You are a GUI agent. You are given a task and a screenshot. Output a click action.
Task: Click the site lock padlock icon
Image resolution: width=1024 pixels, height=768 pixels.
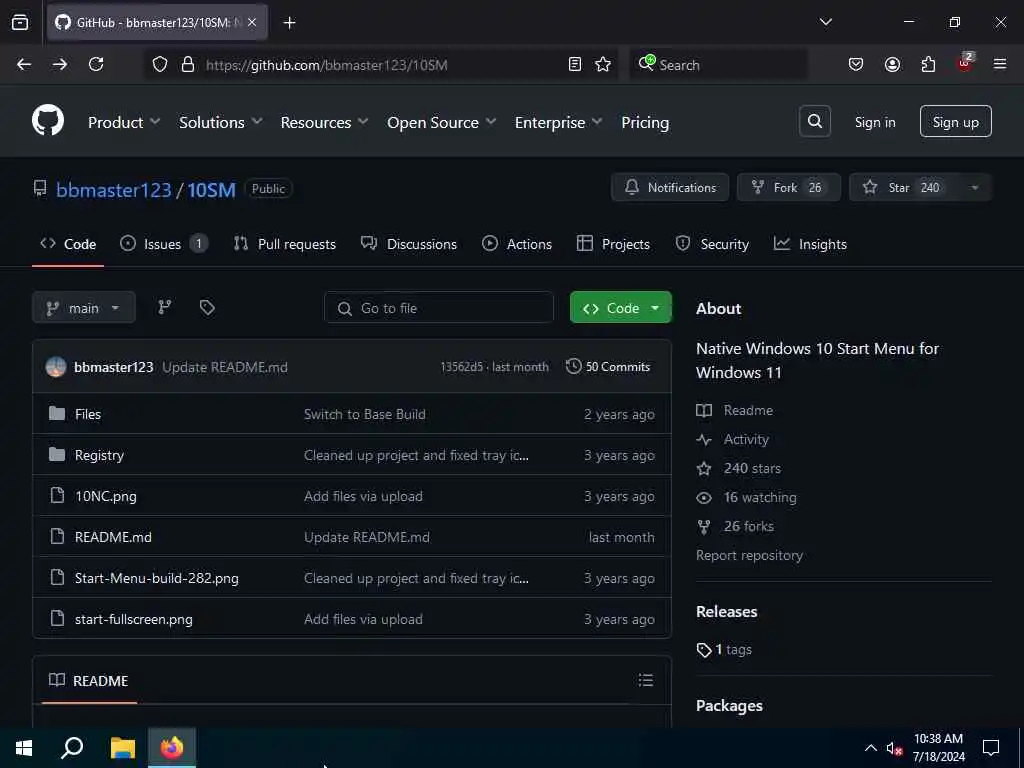pyautogui.click(x=188, y=65)
